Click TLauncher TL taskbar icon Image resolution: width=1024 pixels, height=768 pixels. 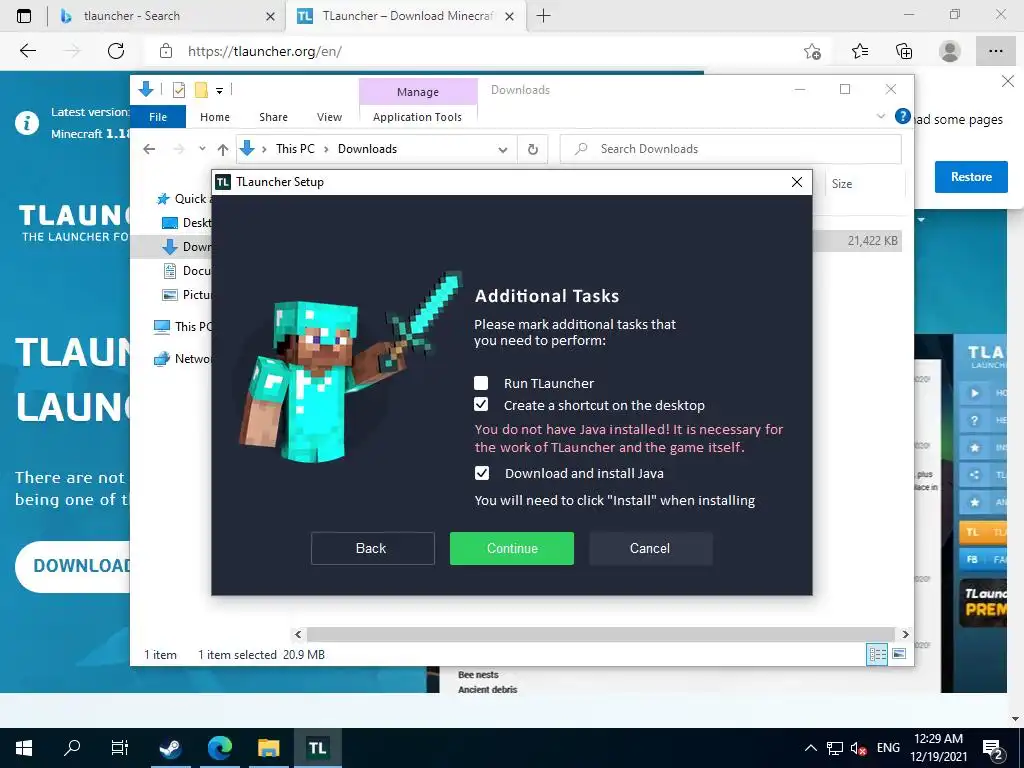317,748
